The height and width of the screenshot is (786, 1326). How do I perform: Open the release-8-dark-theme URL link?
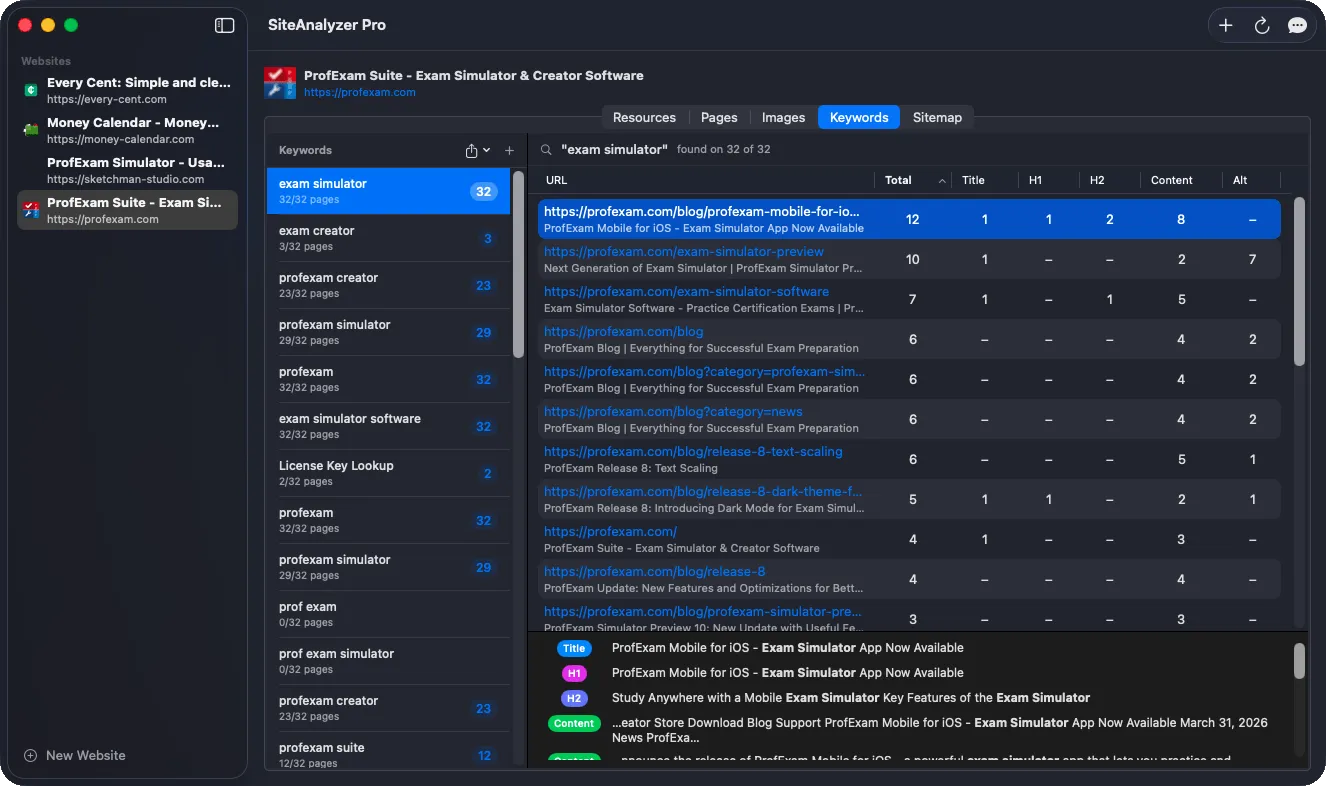point(703,491)
